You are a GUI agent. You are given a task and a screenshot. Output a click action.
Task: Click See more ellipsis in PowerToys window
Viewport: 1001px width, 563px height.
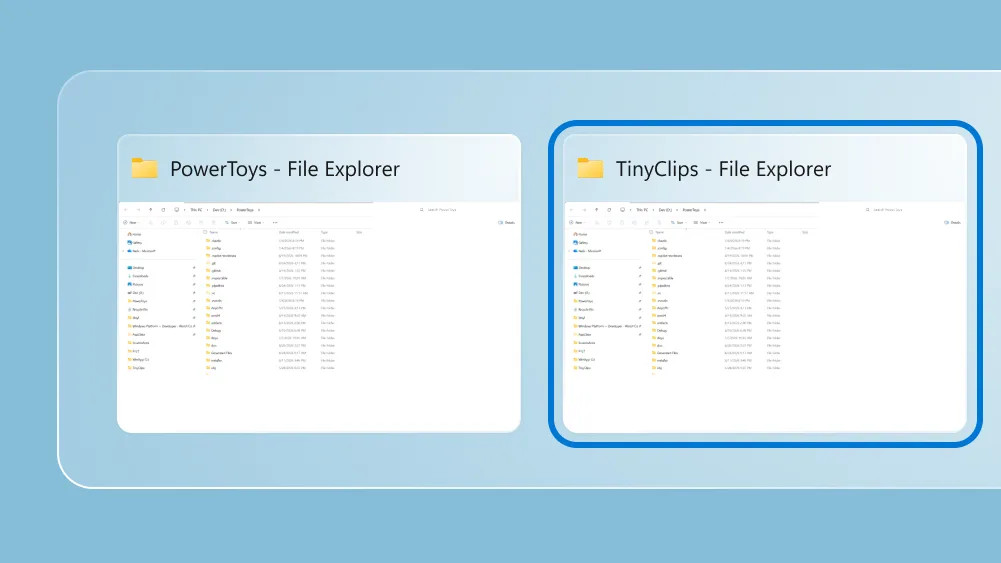pyautogui.click(x=275, y=223)
